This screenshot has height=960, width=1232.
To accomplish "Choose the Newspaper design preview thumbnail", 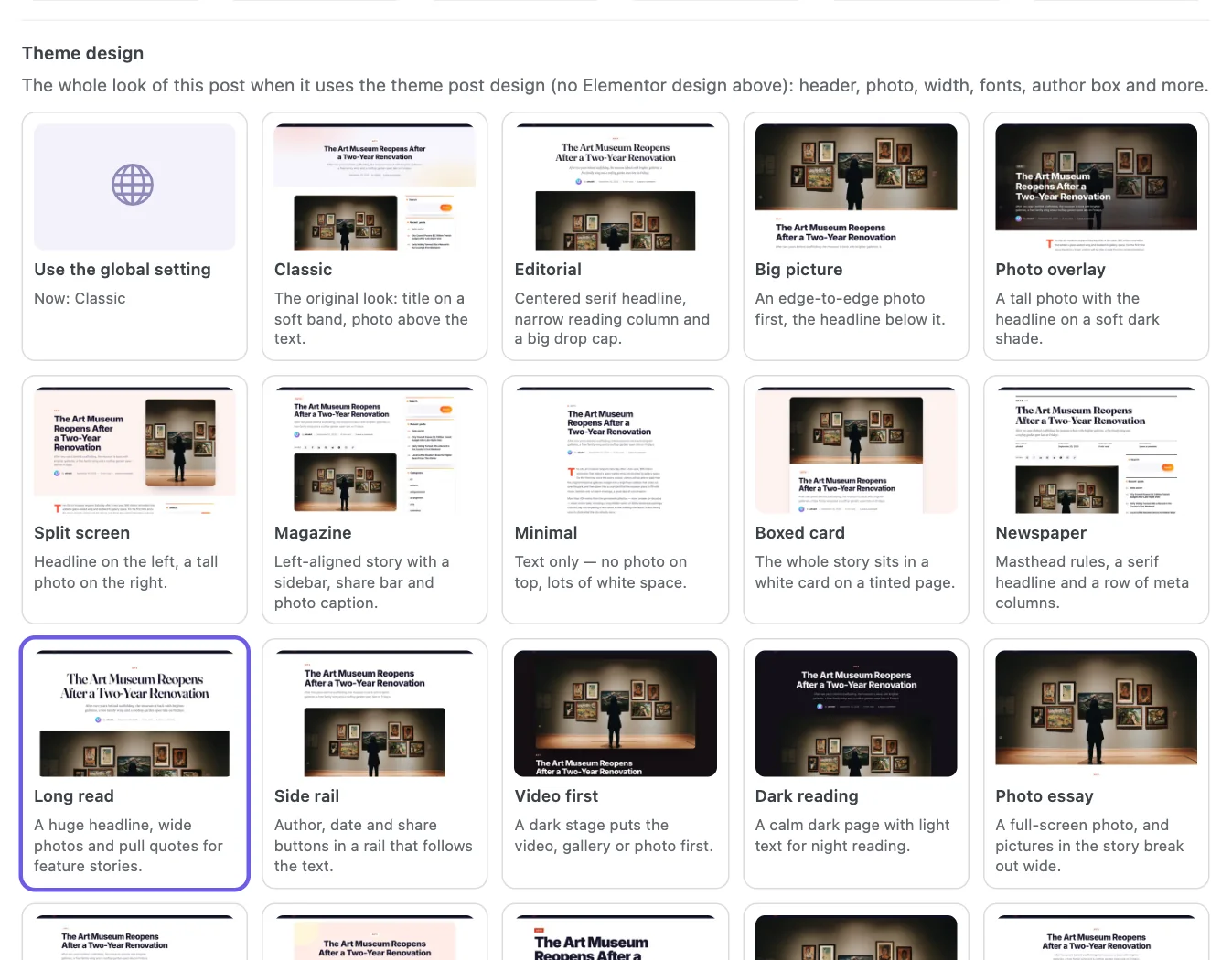I will point(1096,450).
